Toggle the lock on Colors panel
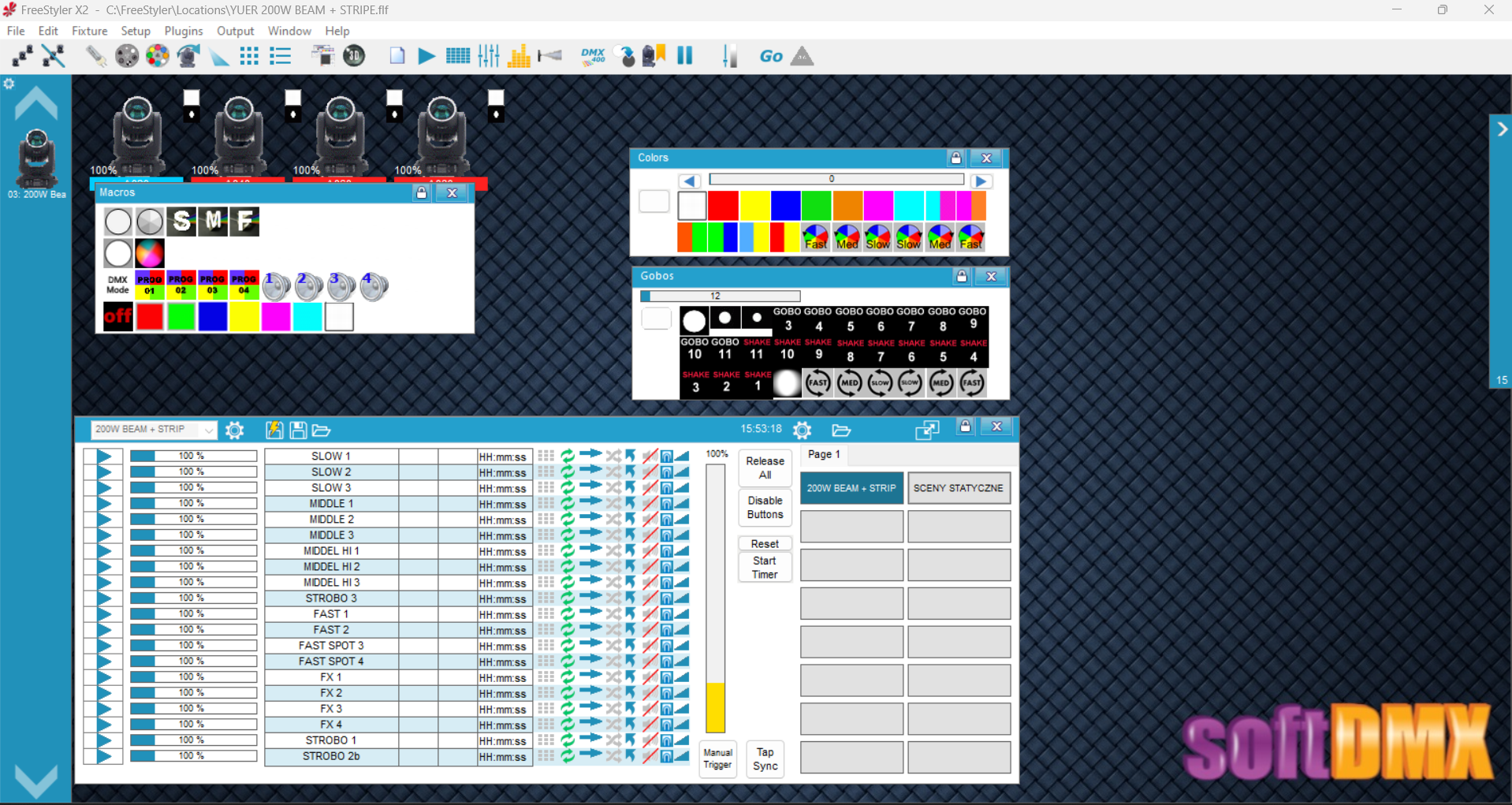 point(955,158)
